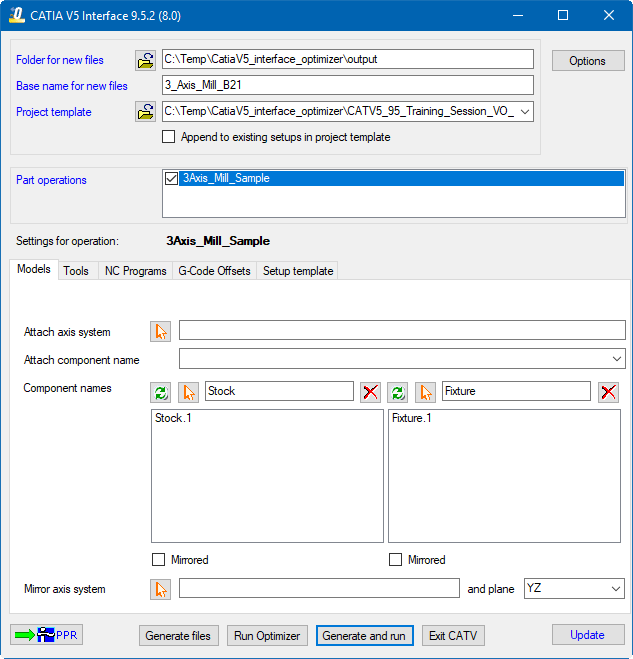
Task: Click the Fixture component name field
Action: click(516, 391)
